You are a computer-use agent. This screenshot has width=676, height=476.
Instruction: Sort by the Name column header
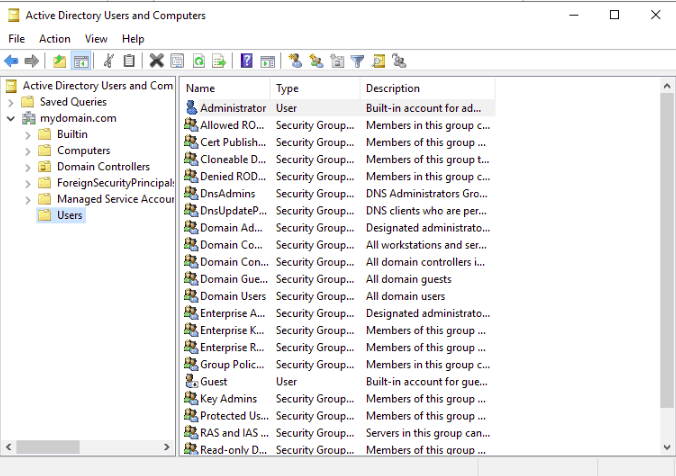click(x=225, y=88)
